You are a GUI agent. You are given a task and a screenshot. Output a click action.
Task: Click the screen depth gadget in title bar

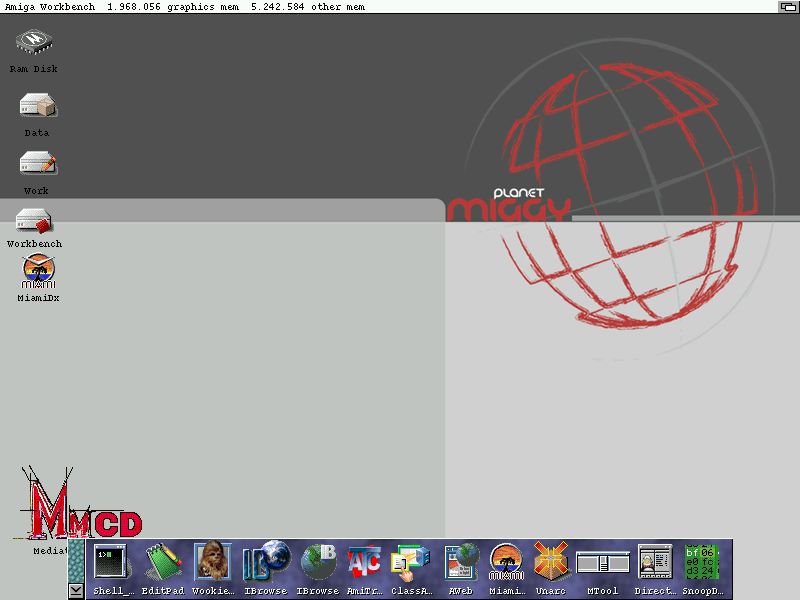(x=788, y=7)
